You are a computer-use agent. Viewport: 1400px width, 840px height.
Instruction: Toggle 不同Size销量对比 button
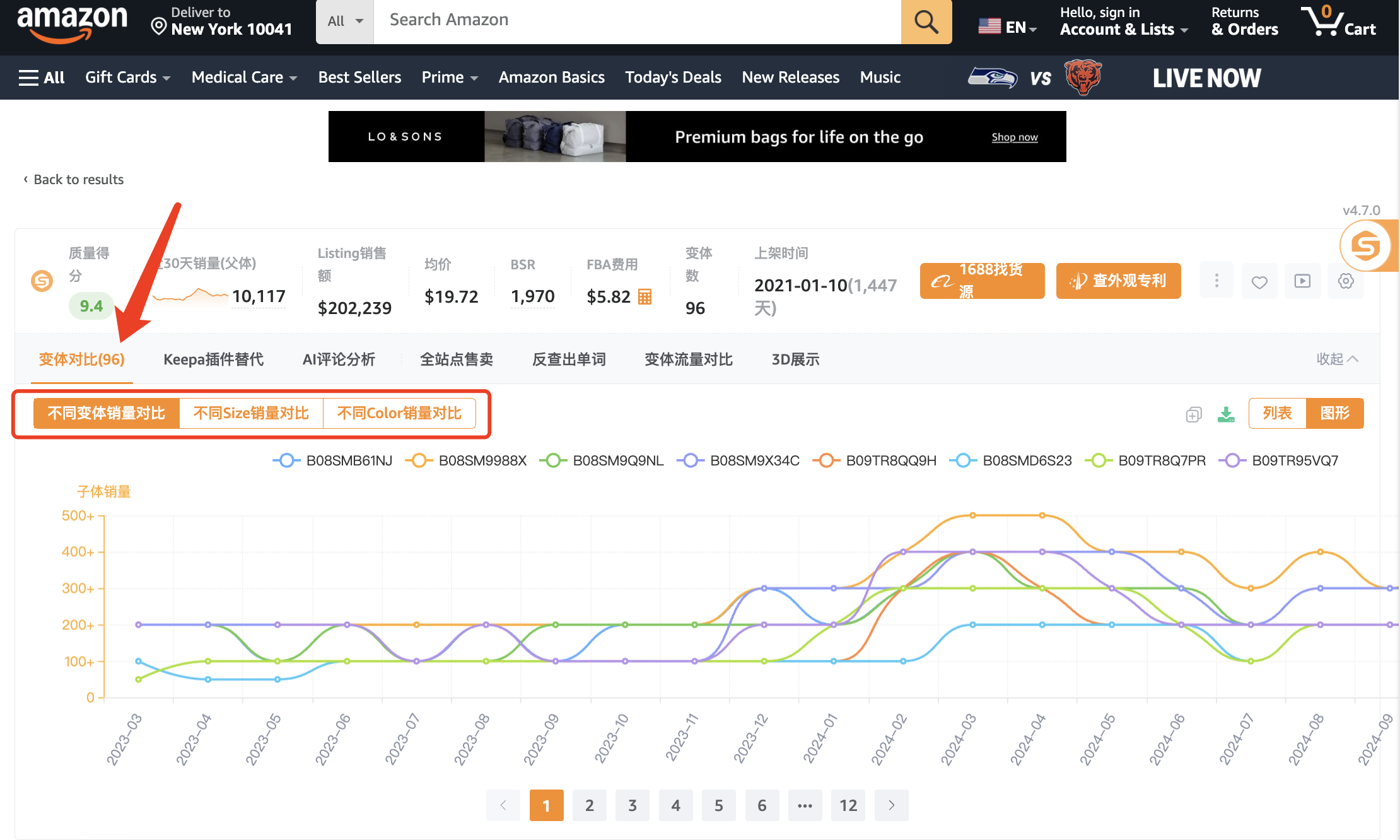click(252, 412)
